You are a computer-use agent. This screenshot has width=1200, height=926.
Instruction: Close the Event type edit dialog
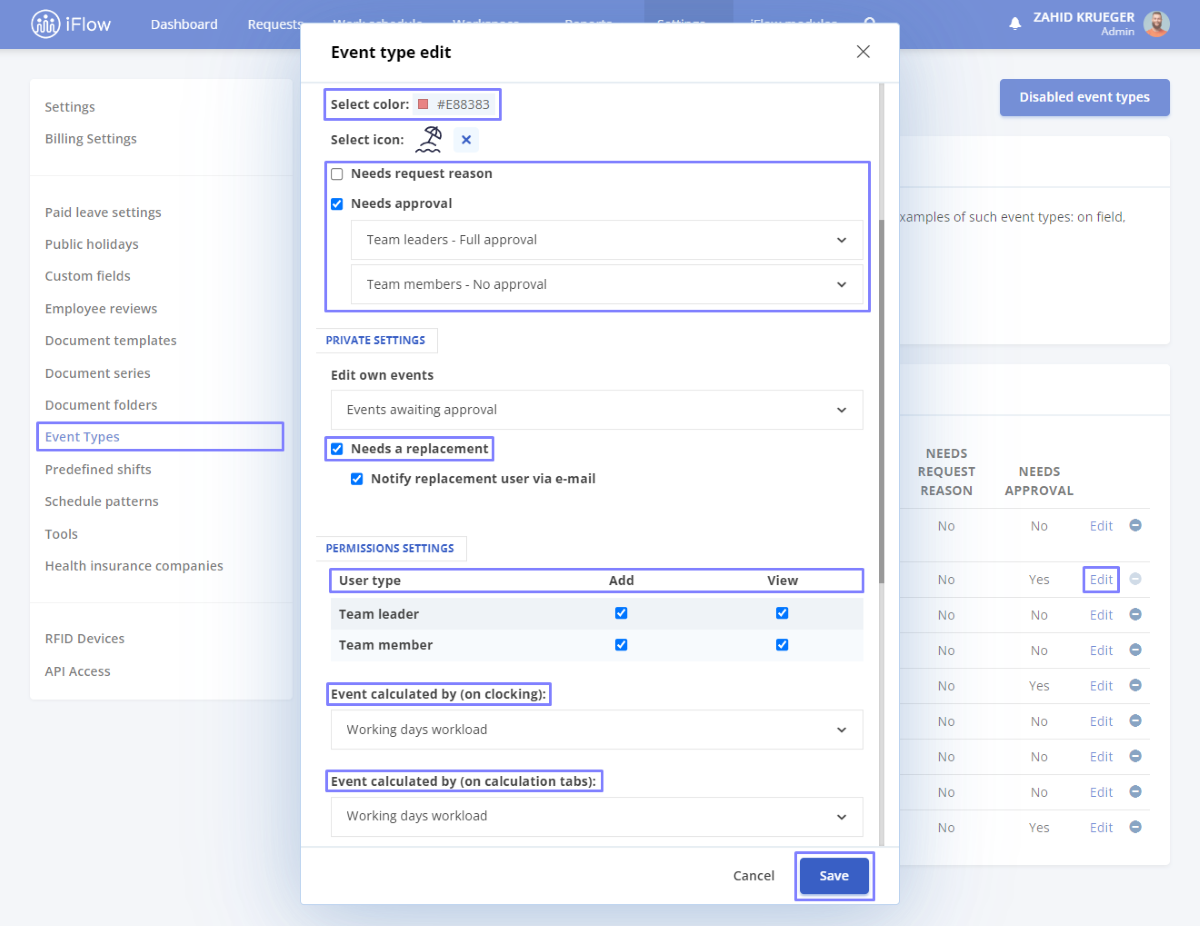point(863,52)
